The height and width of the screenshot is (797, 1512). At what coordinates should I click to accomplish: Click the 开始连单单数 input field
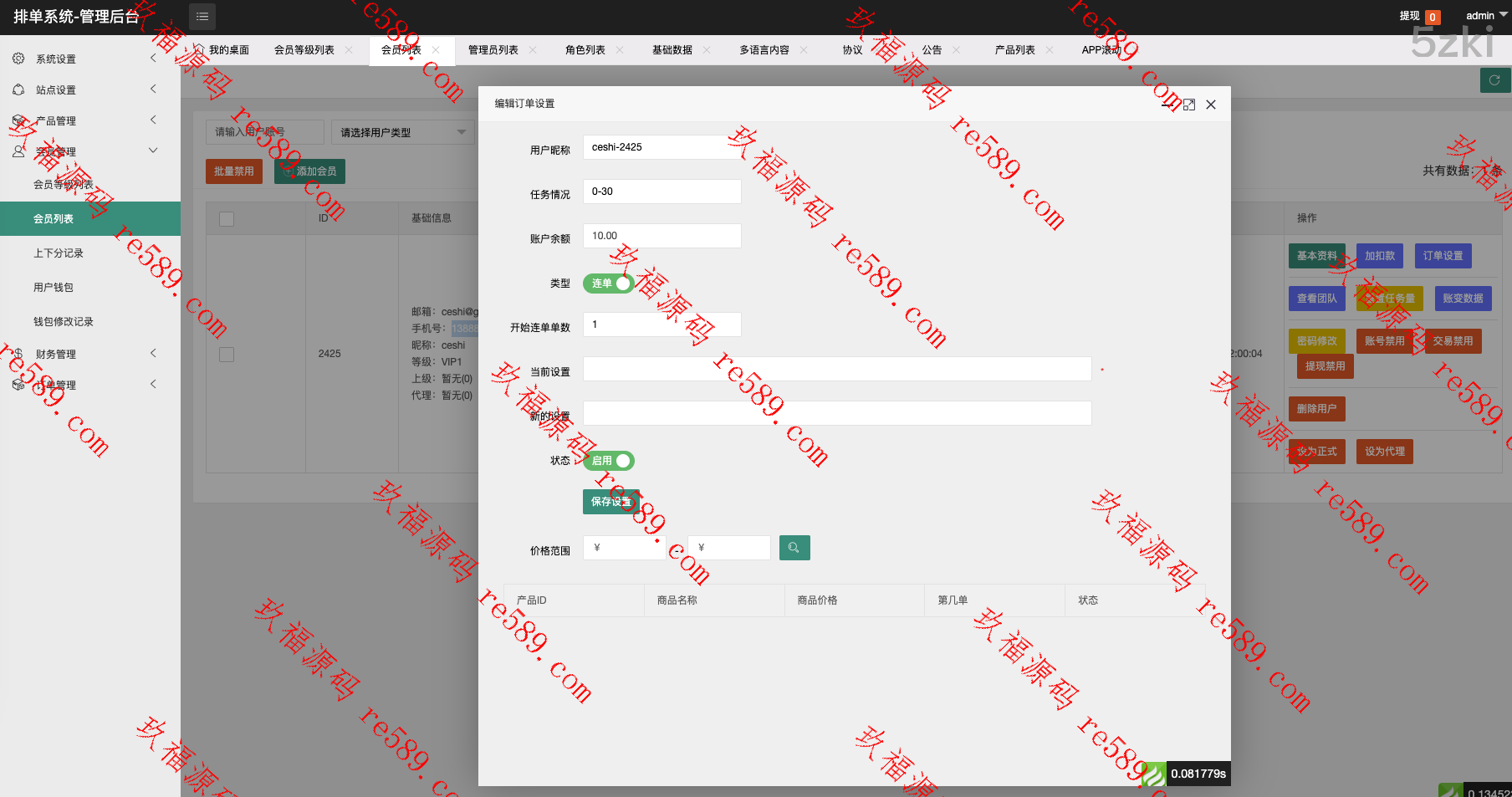(661, 324)
